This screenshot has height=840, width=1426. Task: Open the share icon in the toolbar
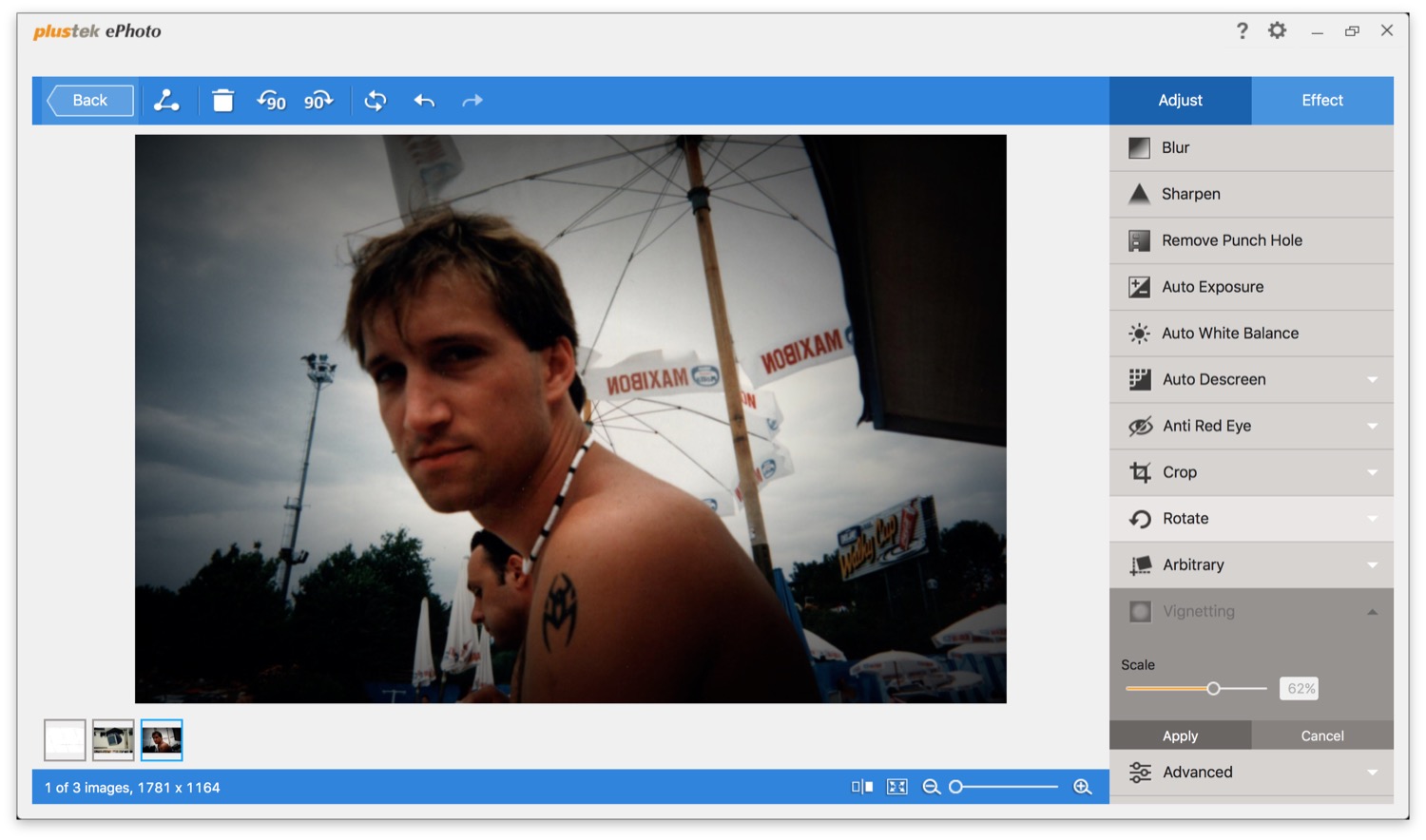[x=166, y=101]
